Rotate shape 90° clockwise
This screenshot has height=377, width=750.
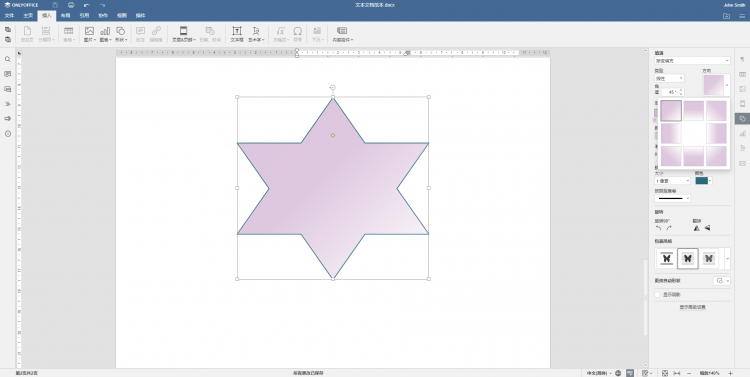point(669,228)
